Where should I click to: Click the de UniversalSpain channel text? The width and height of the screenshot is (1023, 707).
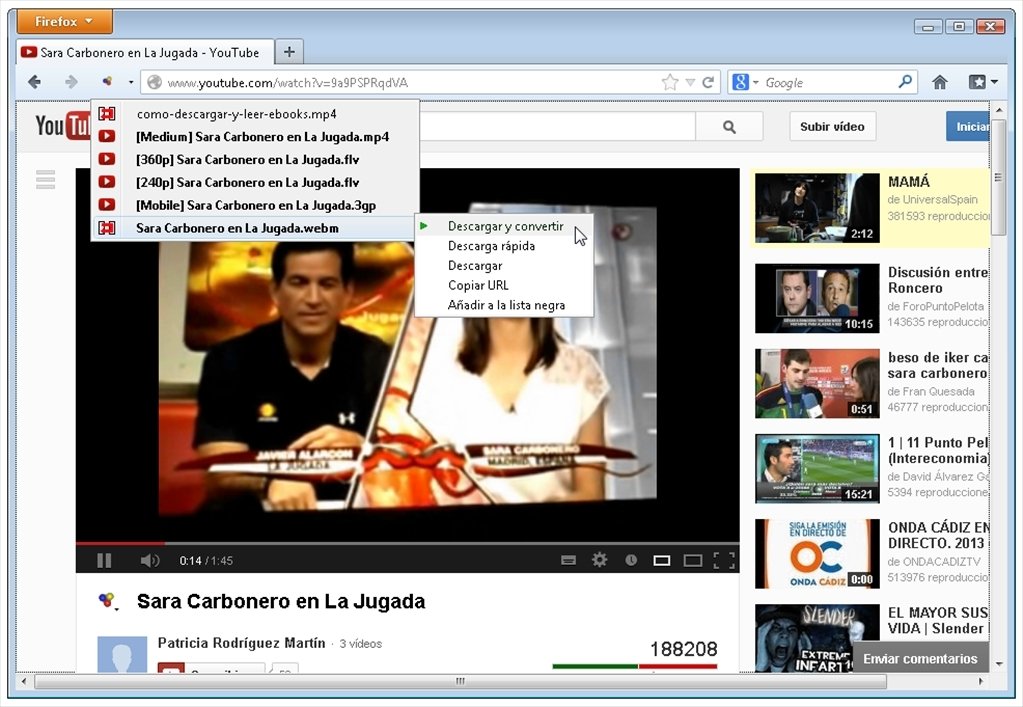[x=933, y=200]
